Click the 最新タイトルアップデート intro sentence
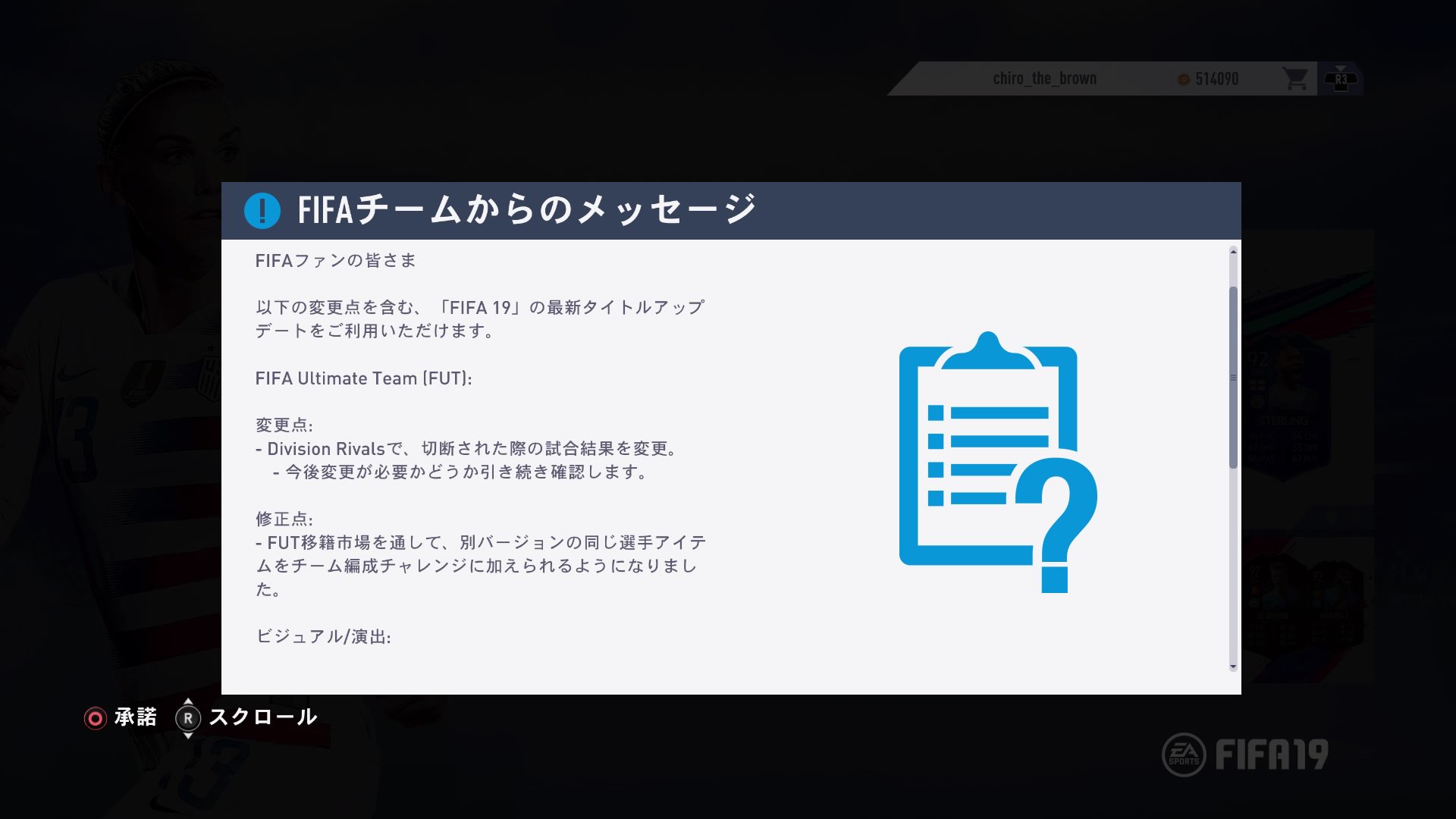The image size is (1456, 819). tap(480, 319)
